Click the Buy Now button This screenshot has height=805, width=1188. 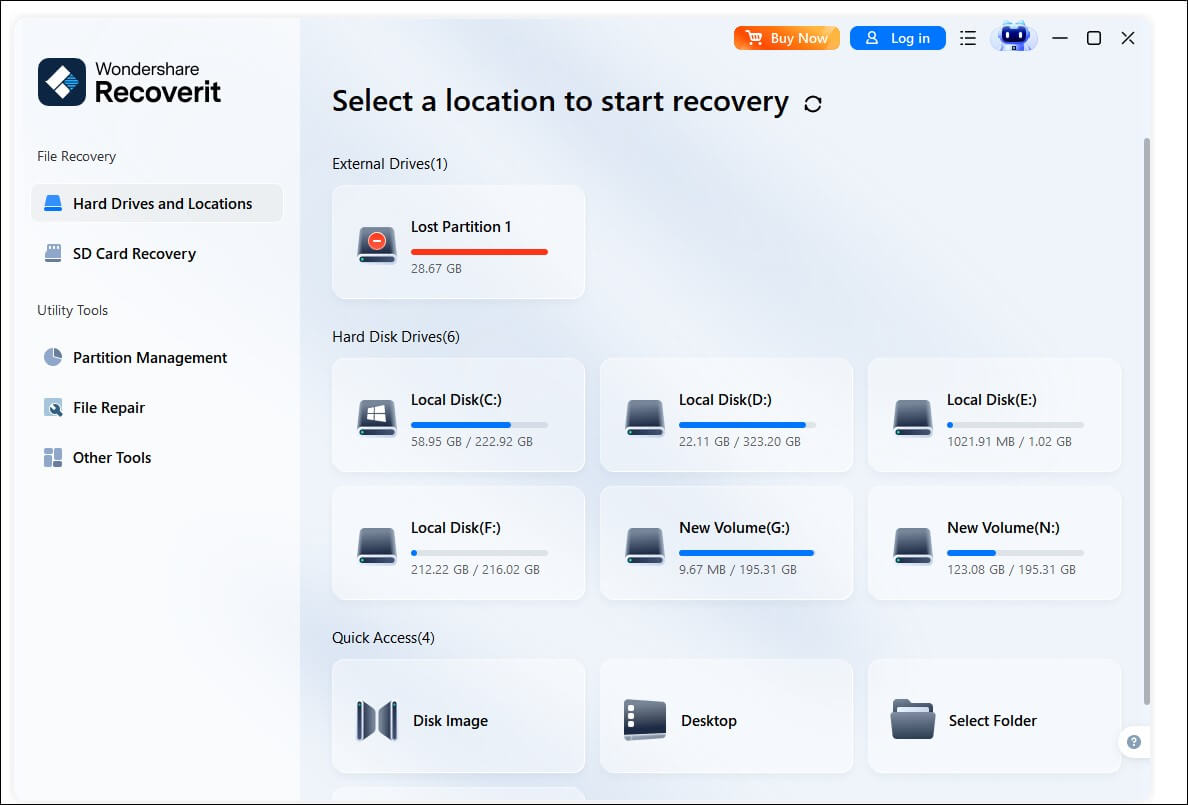787,37
